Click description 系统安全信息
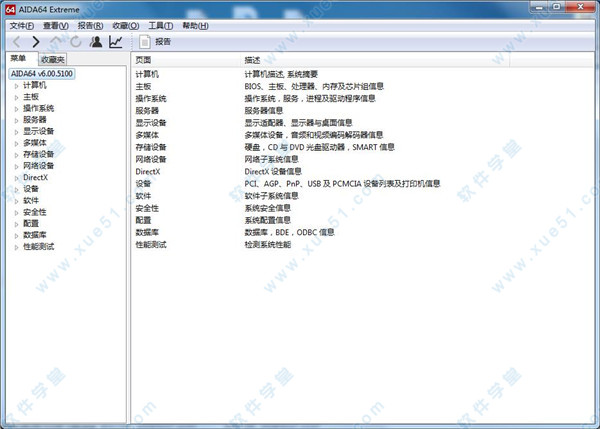 [267, 208]
